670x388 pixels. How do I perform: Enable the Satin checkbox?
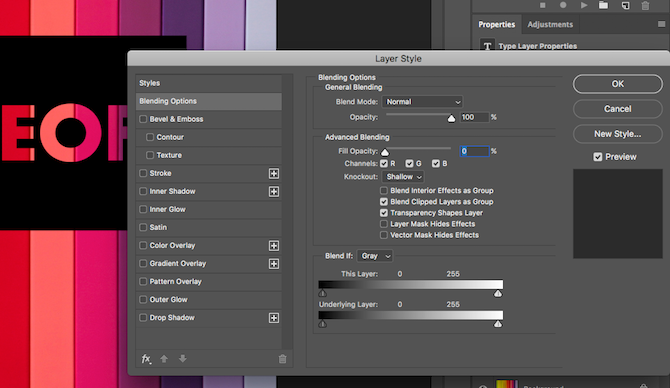point(143,227)
